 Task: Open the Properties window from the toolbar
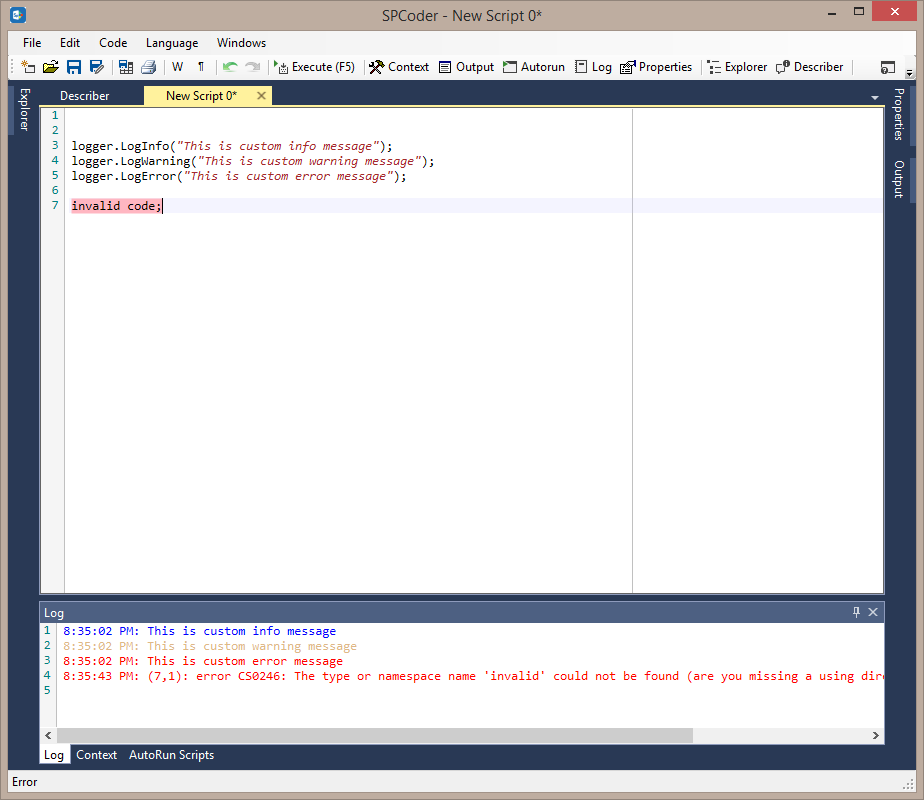(656, 67)
